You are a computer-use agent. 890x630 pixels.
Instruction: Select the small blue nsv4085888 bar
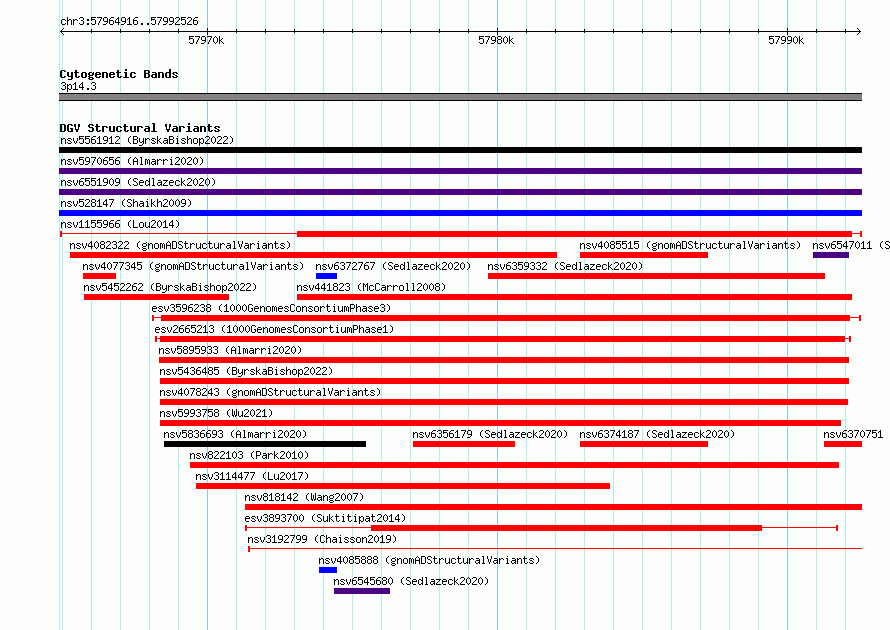(328, 570)
